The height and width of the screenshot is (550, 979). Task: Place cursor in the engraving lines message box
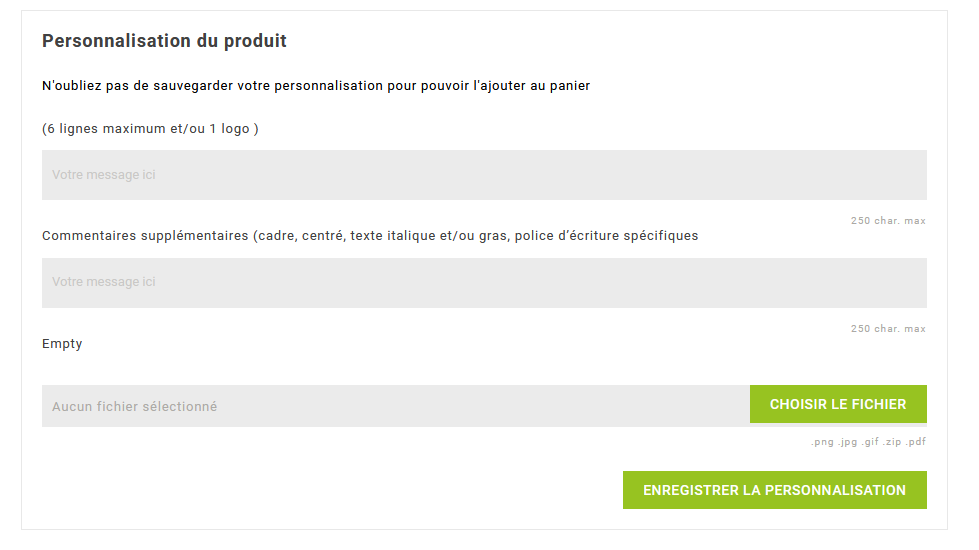click(484, 175)
